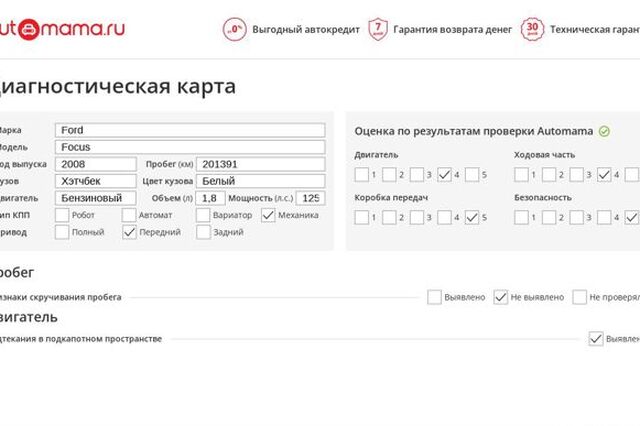This screenshot has width=640, height=426.
Task: Open the Техническая гарантия link
Action: (x=595, y=30)
